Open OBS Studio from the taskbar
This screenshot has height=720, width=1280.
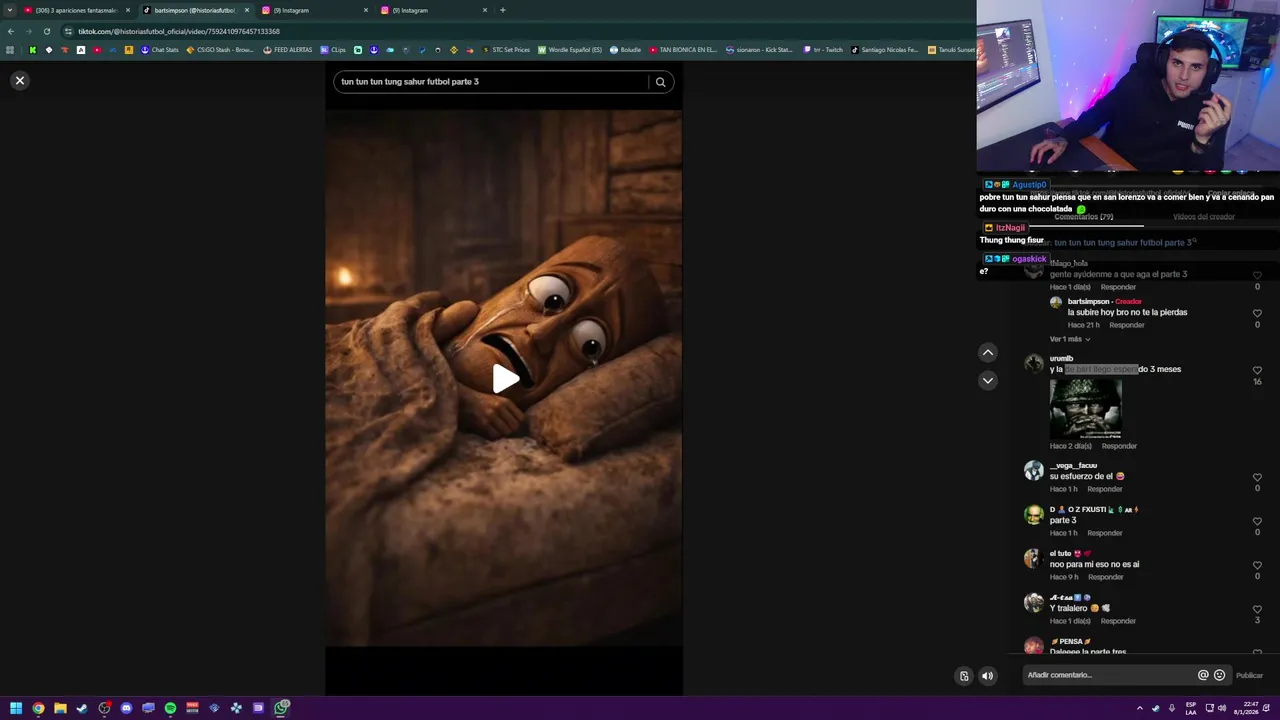pyautogui.click(x=104, y=708)
